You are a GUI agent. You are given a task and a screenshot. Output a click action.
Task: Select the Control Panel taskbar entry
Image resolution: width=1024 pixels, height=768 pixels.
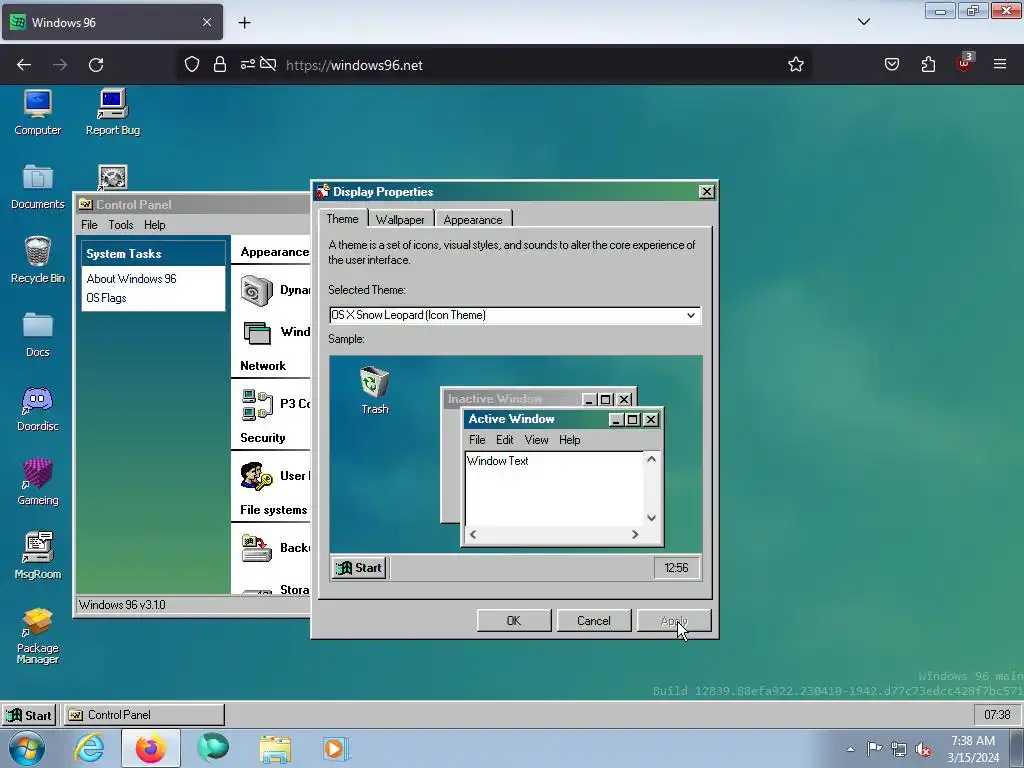144,715
